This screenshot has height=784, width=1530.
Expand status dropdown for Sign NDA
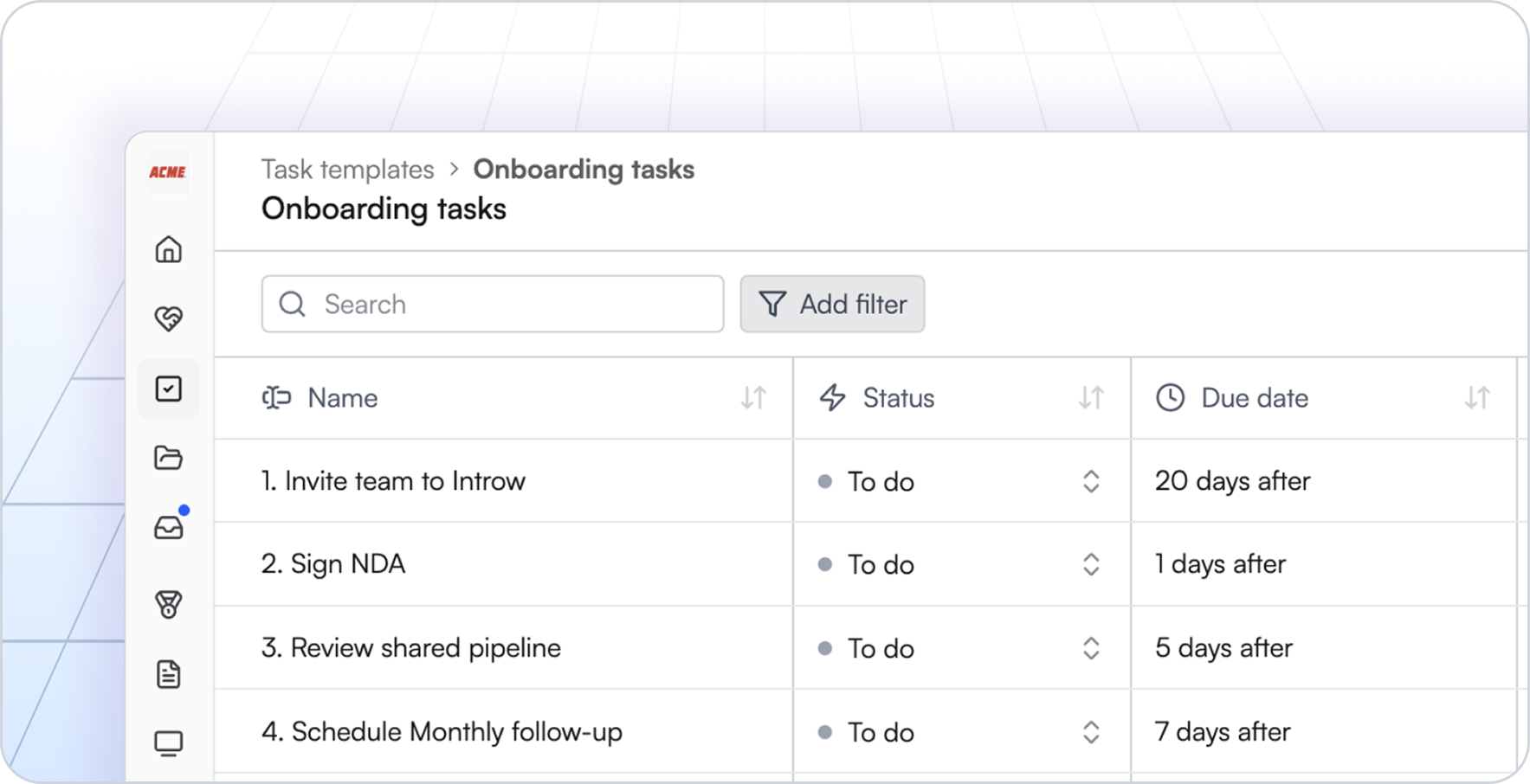1091,564
